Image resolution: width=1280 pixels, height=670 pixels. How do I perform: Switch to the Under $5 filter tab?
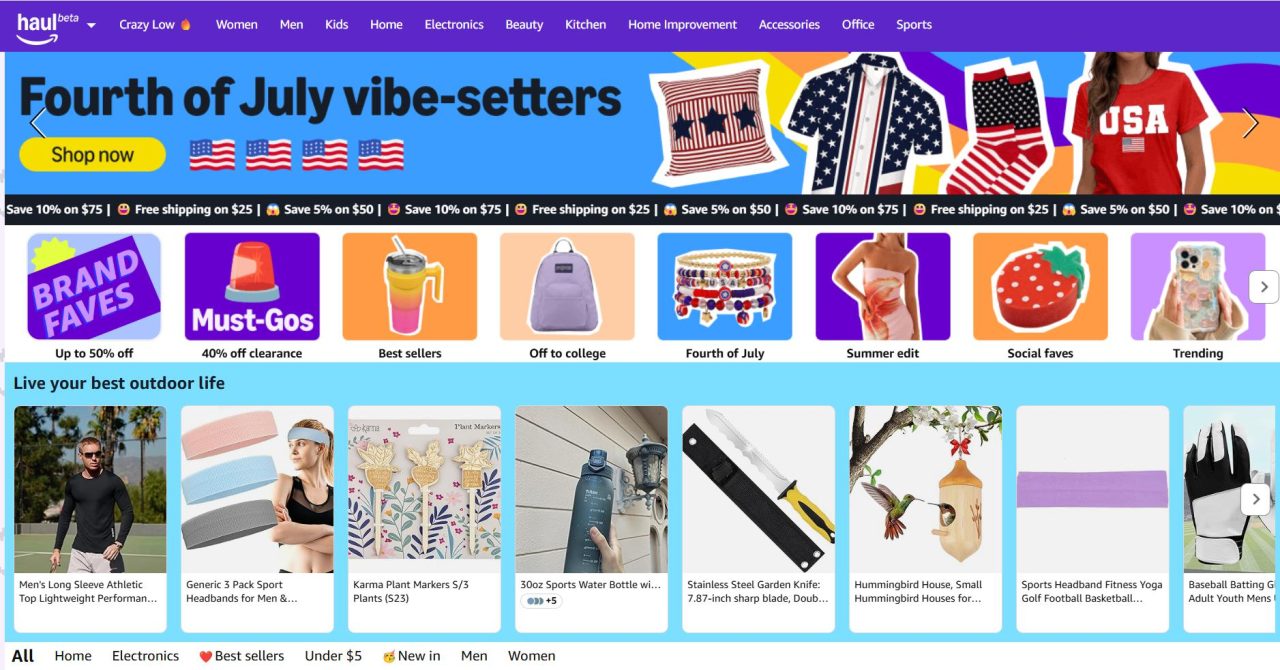coord(333,656)
